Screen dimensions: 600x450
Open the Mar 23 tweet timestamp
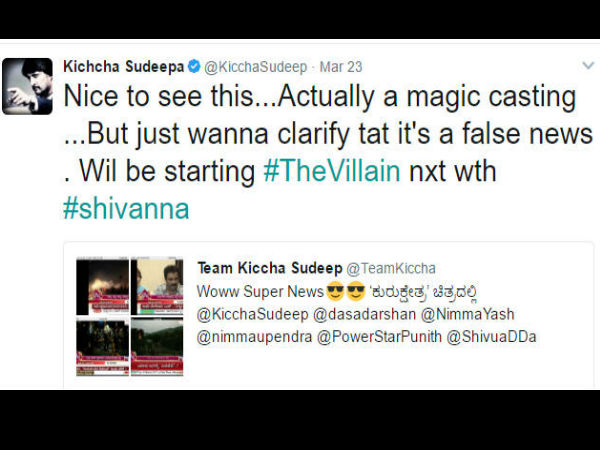click(341, 67)
